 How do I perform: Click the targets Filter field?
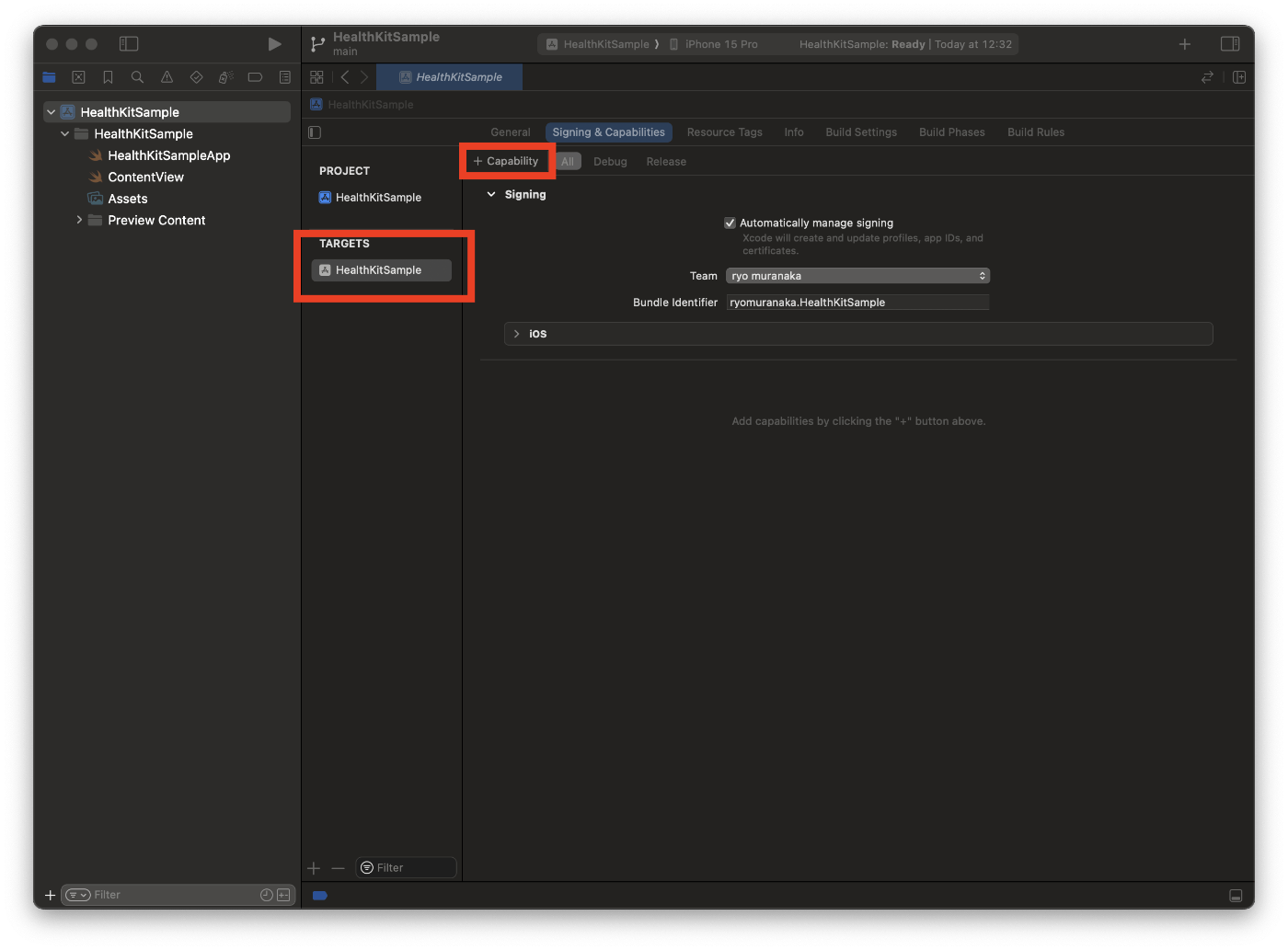(406, 867)
